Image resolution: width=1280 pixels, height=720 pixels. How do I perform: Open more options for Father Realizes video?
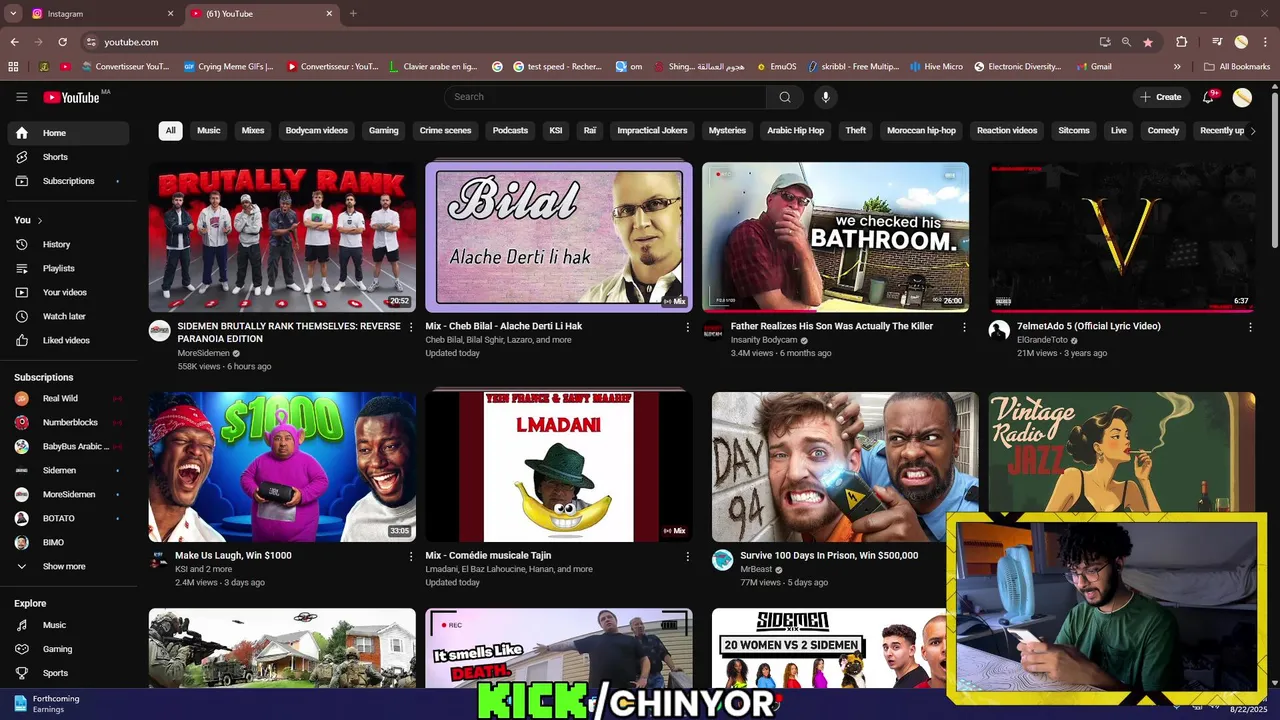(x=964, y=327)
